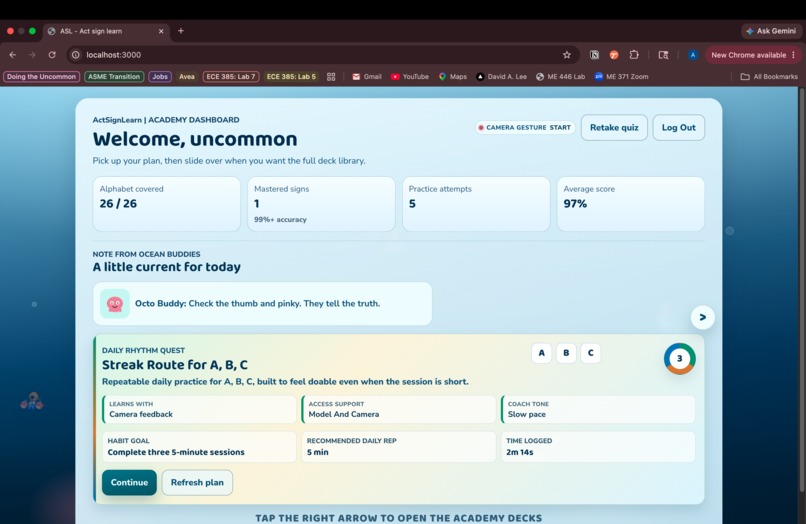Viewport: 806px width, 524px height.
Task: Click the Streak Route for A, B, C title
Action: (x=175, y=365)
